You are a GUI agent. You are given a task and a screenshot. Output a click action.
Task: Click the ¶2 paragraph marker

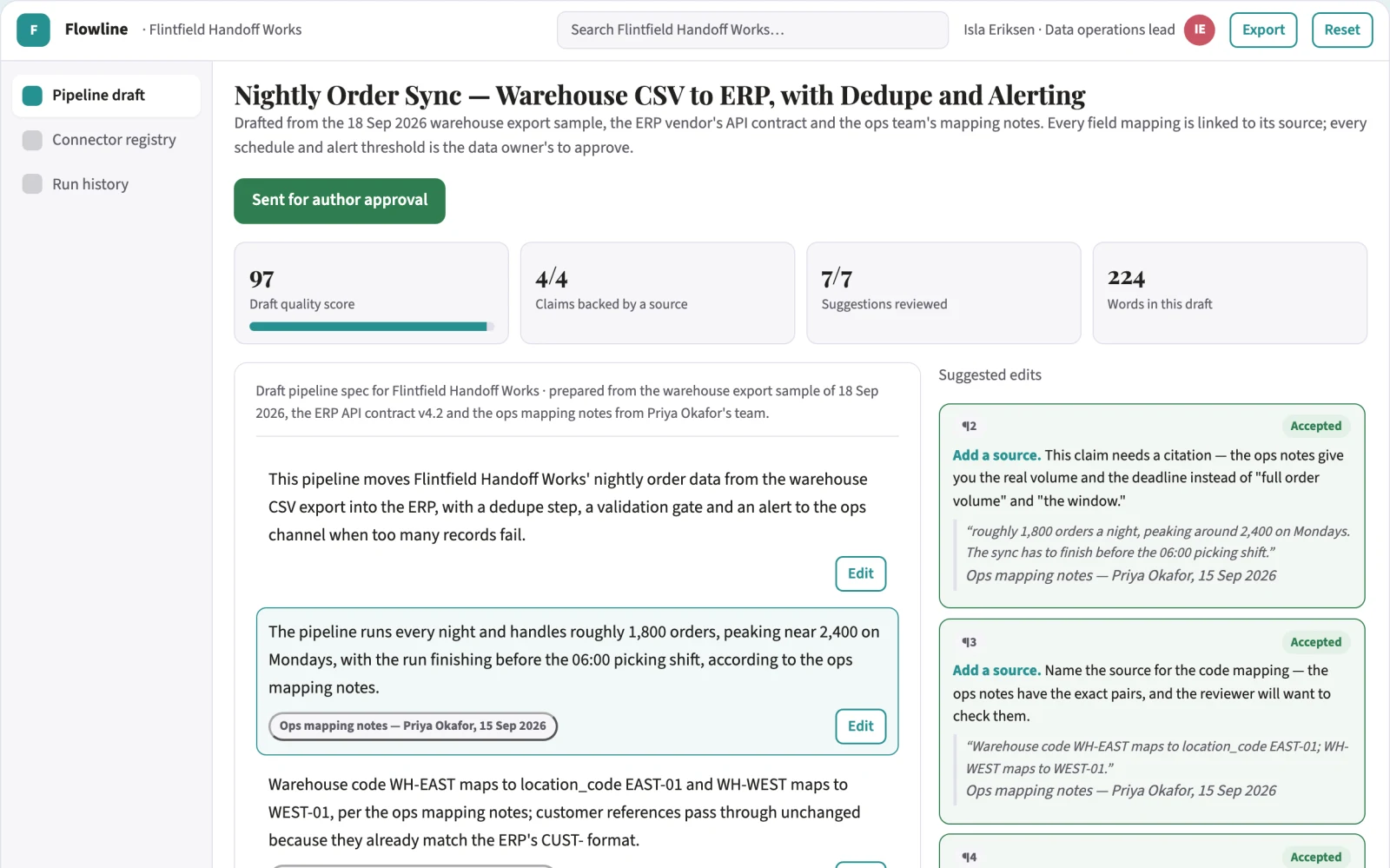point(969,426)
